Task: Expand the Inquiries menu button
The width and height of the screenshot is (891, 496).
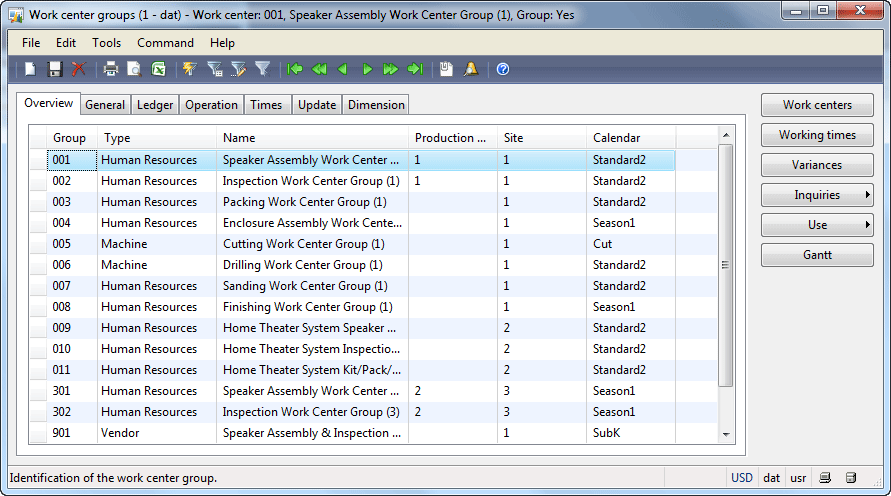Action: click(x=817, y=195)
